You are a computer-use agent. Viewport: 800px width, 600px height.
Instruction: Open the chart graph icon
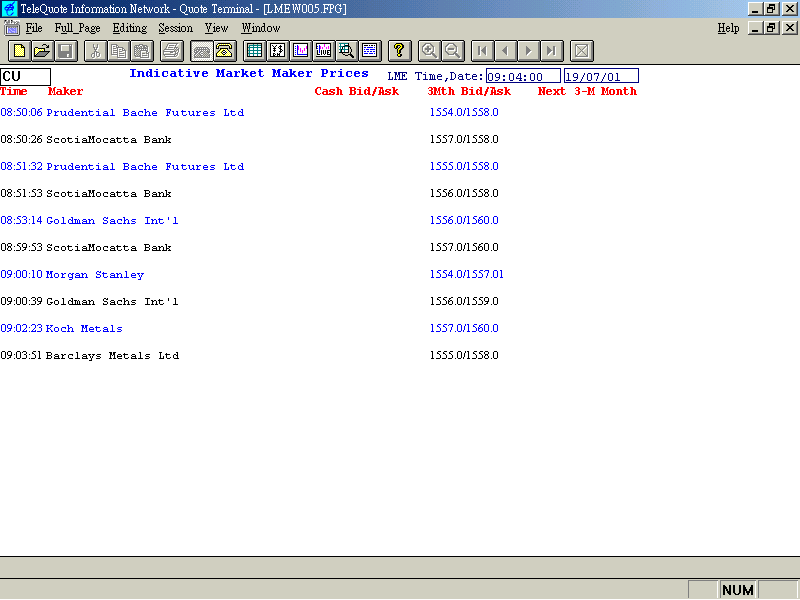click(x=301, y=51)
